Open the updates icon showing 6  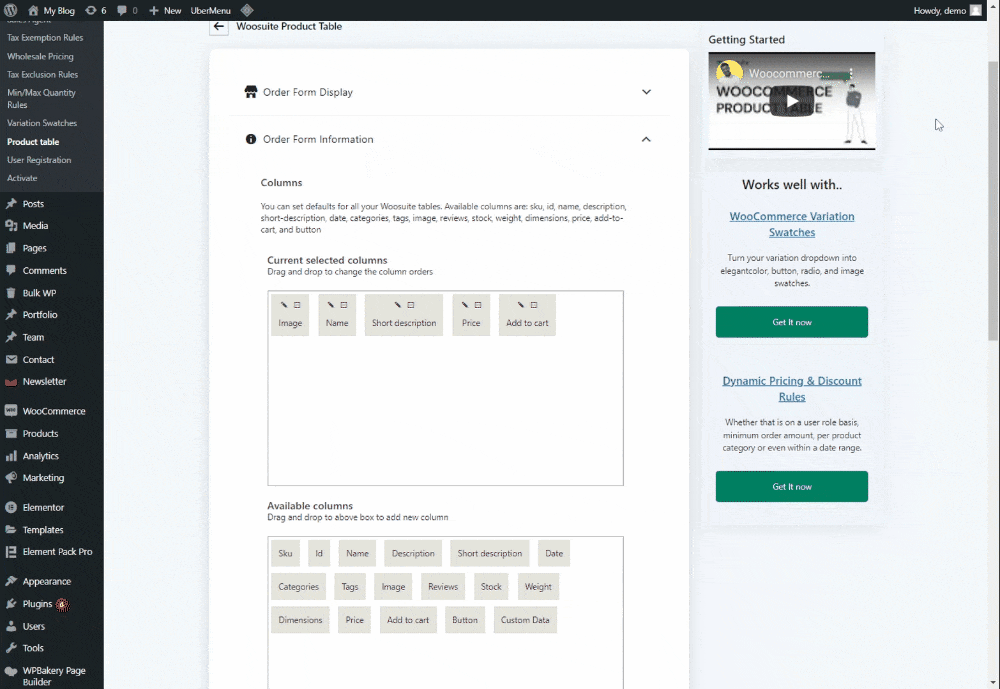96,10
